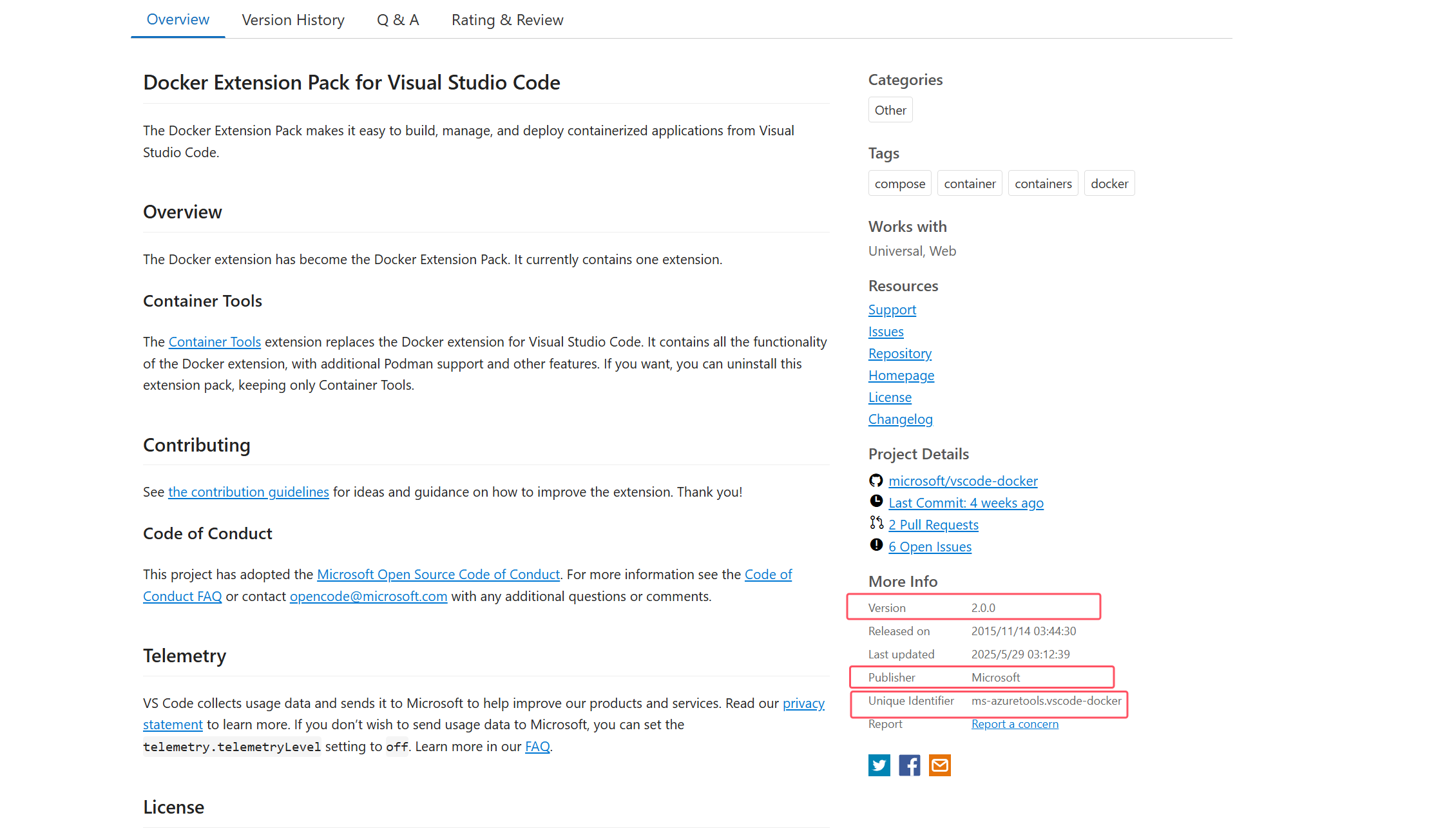Click the Tags sidebar heading
This screenshot has height=831, width=1456.
point(884,153)
